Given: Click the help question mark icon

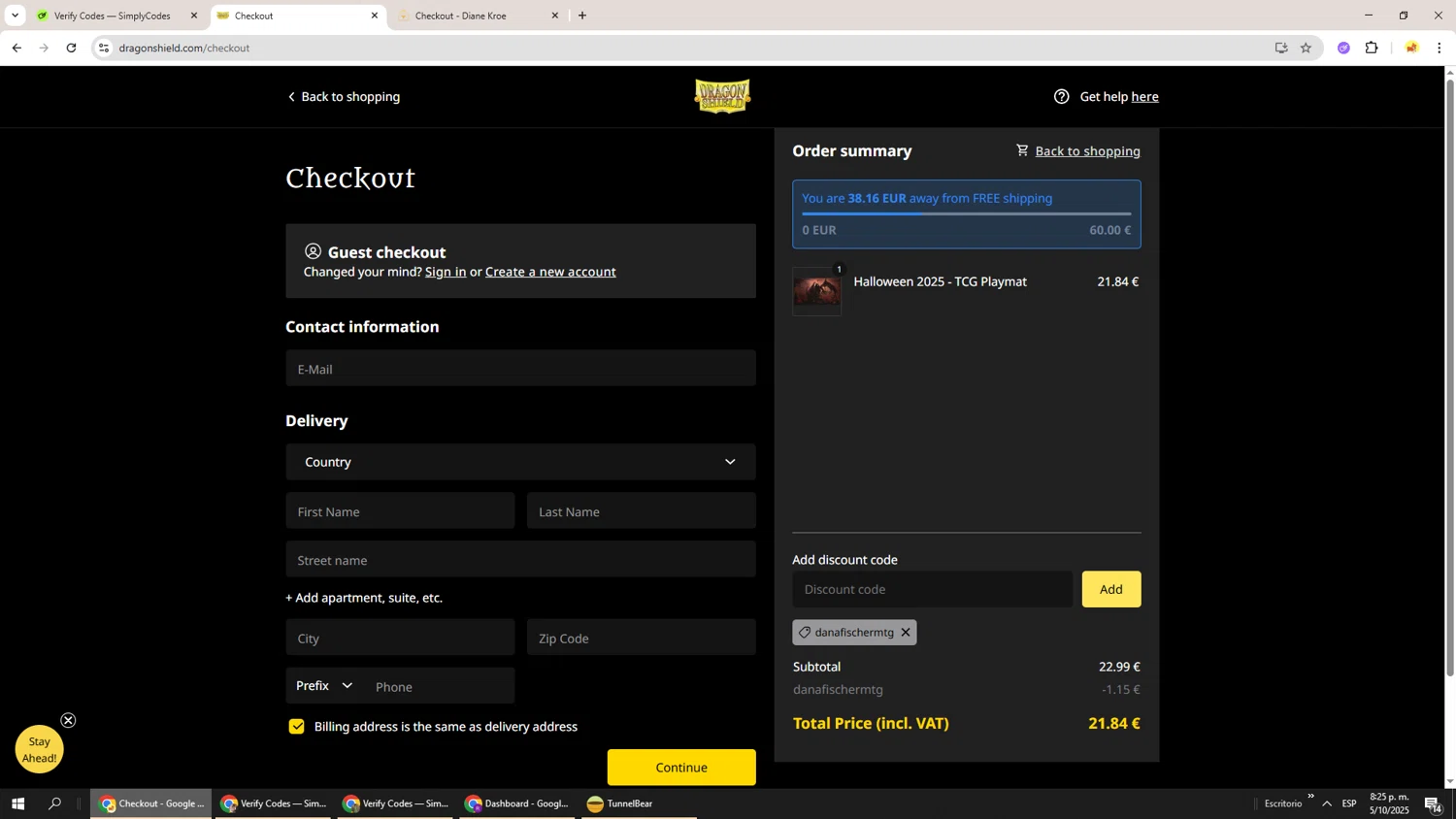Looking at the screenshot, I should (1062, 96).
